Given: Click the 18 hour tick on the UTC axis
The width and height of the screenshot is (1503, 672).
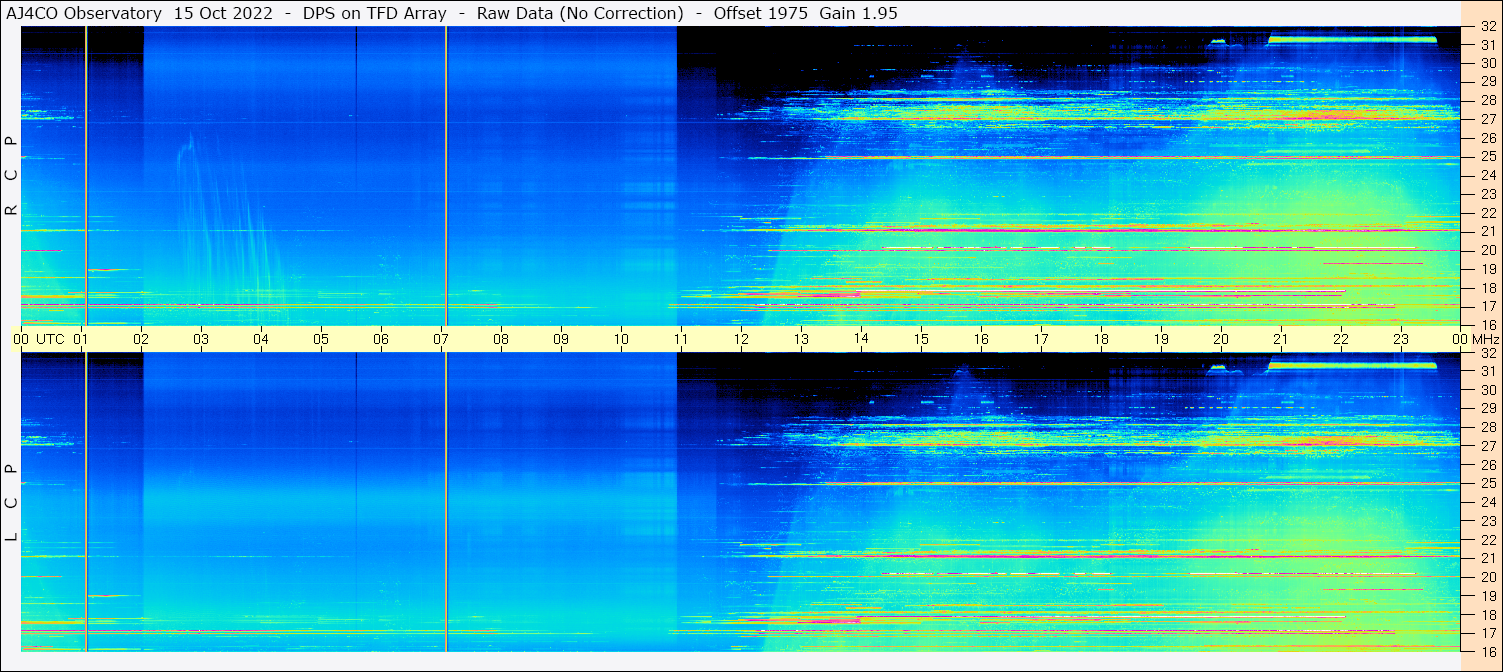Looking at the screenshot, I should coord(1101,339).
